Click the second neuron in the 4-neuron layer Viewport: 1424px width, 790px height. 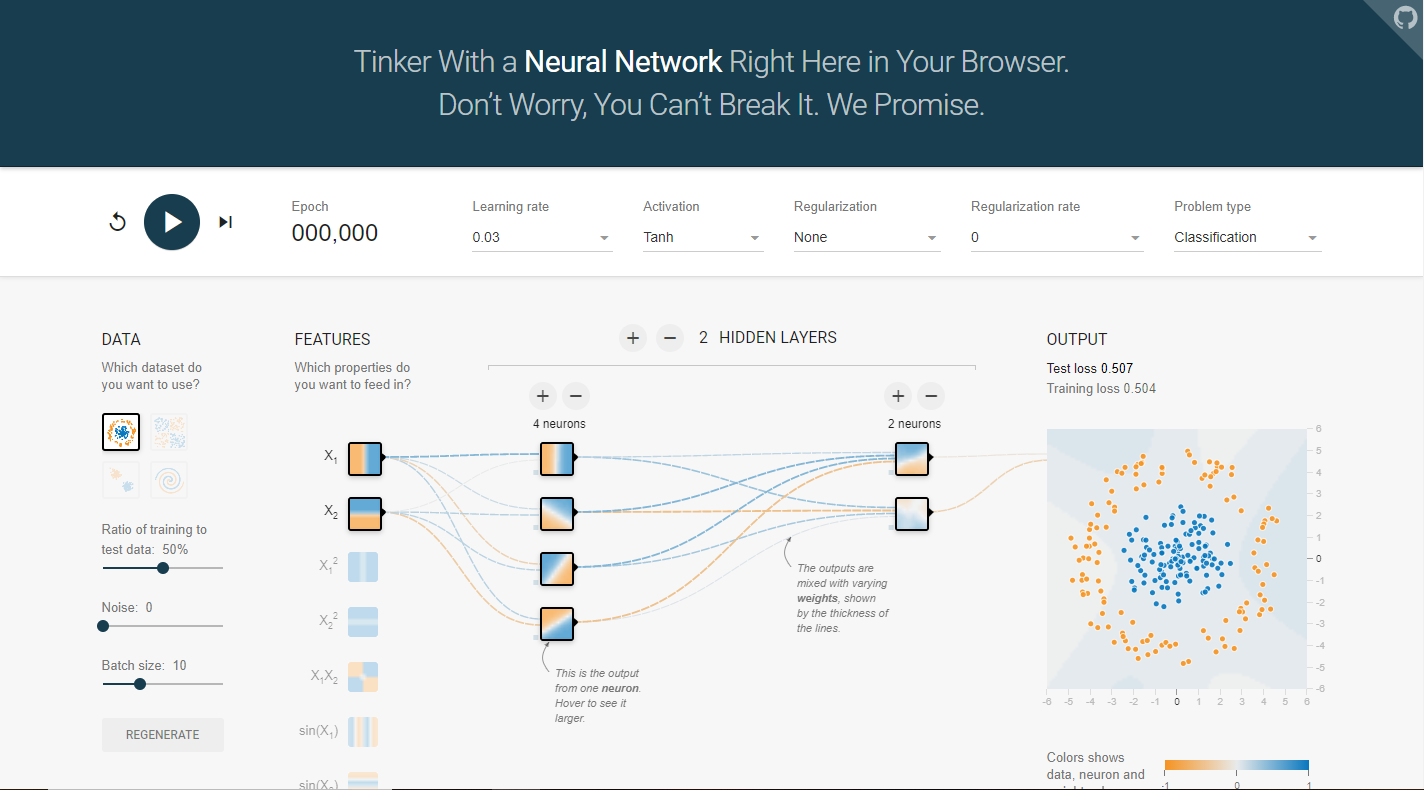click(557, 514)
